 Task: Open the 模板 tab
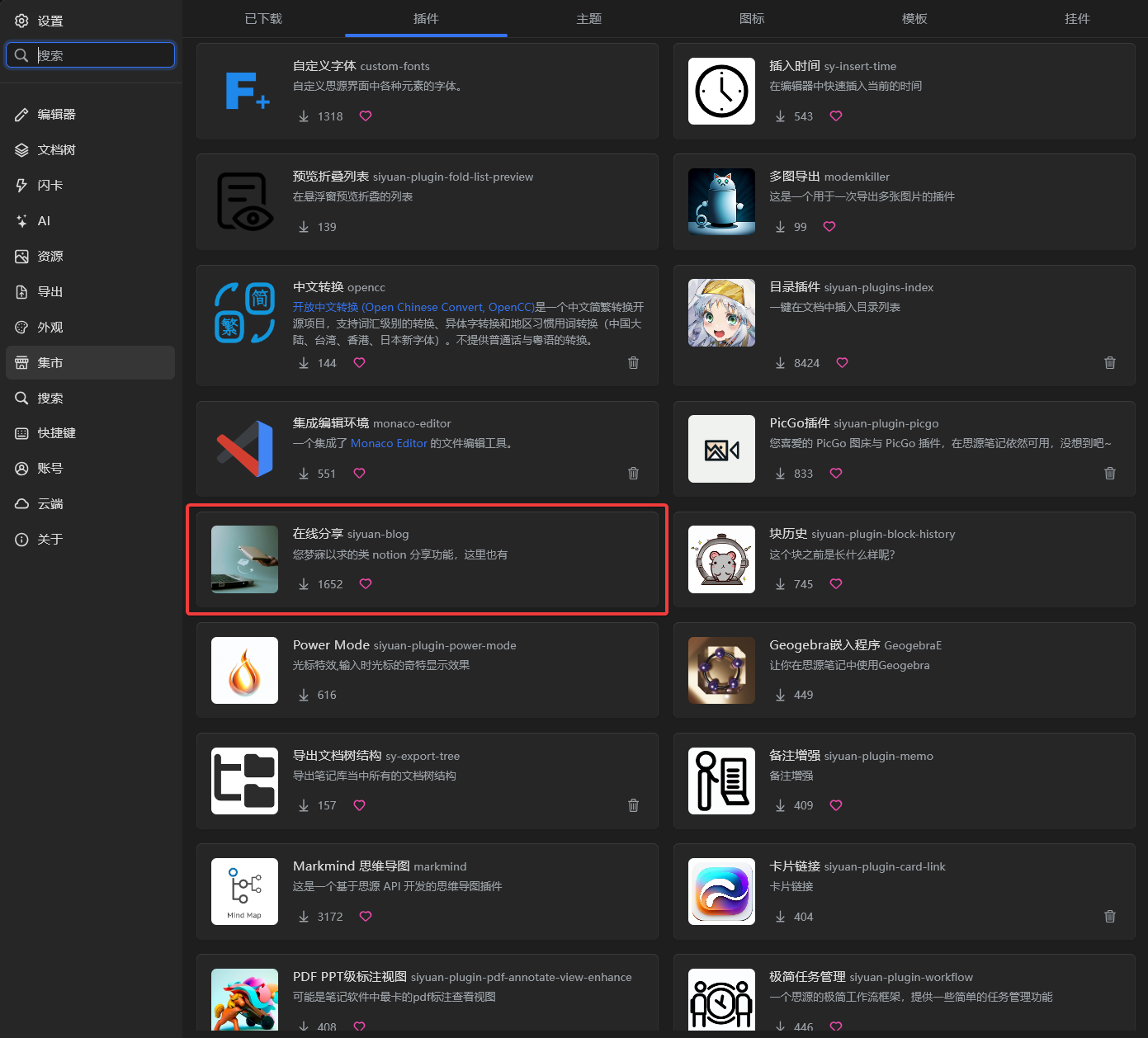point(914,19)
